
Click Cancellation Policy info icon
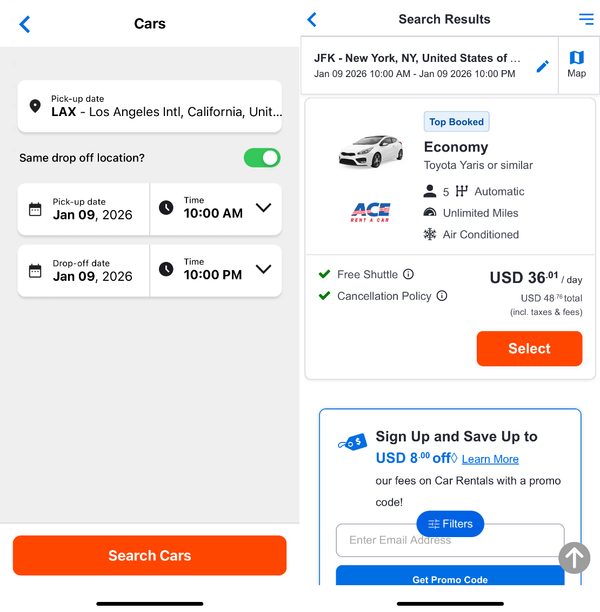click(x=442, y=296)
